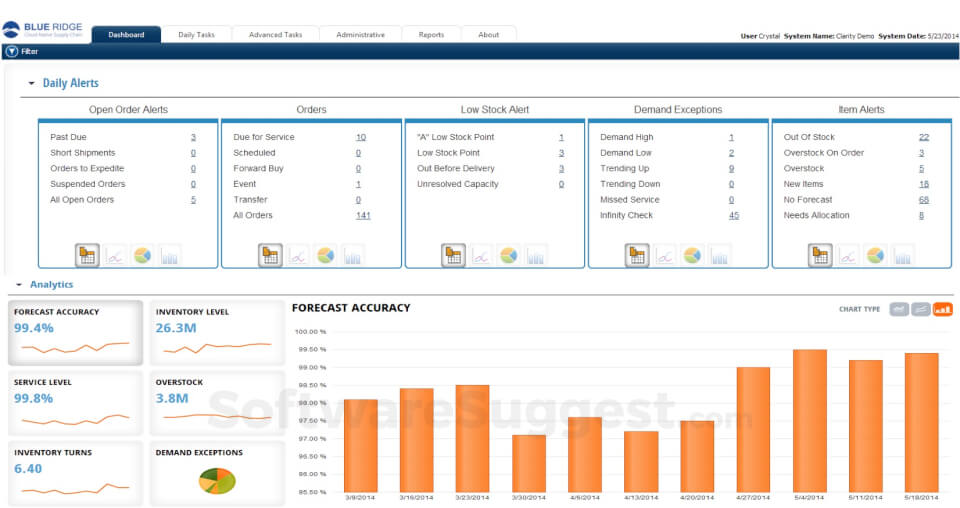Open the Out Of Stock count link
960x508 pixels.
(x=924, y=137)
